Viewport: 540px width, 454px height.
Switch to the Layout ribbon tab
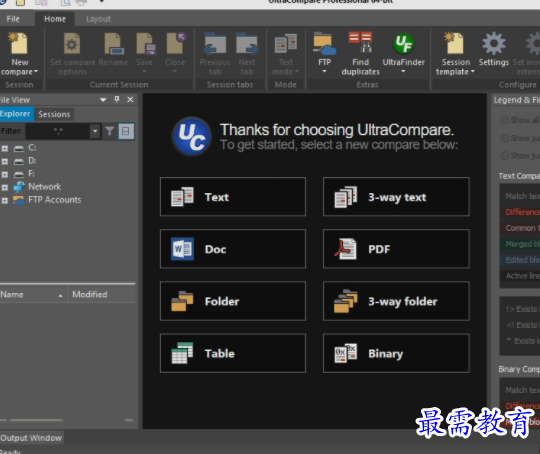(x=98, y=19)
